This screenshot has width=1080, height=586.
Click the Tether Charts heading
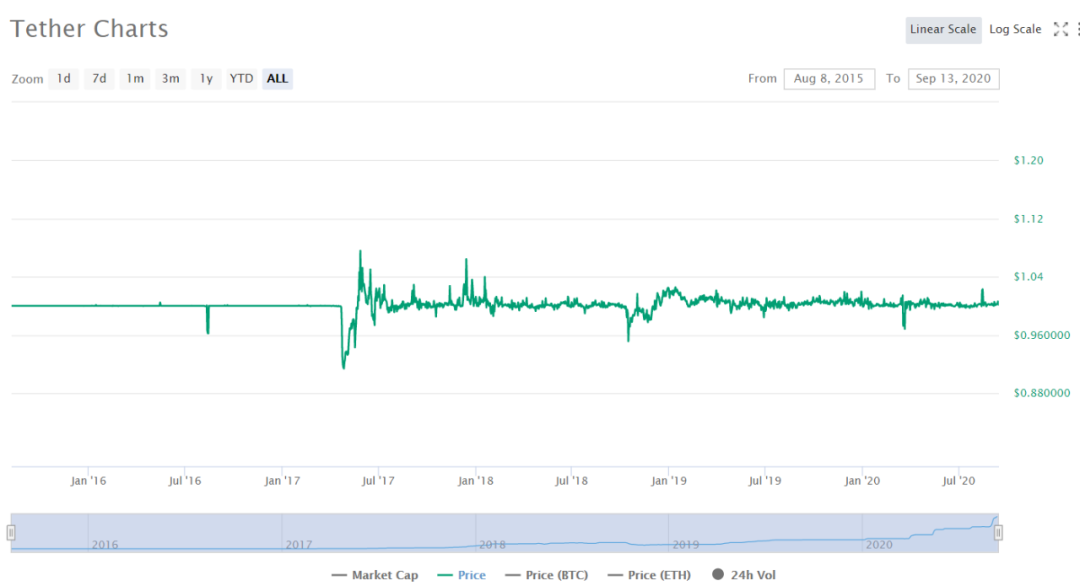[x=89, y=29]
